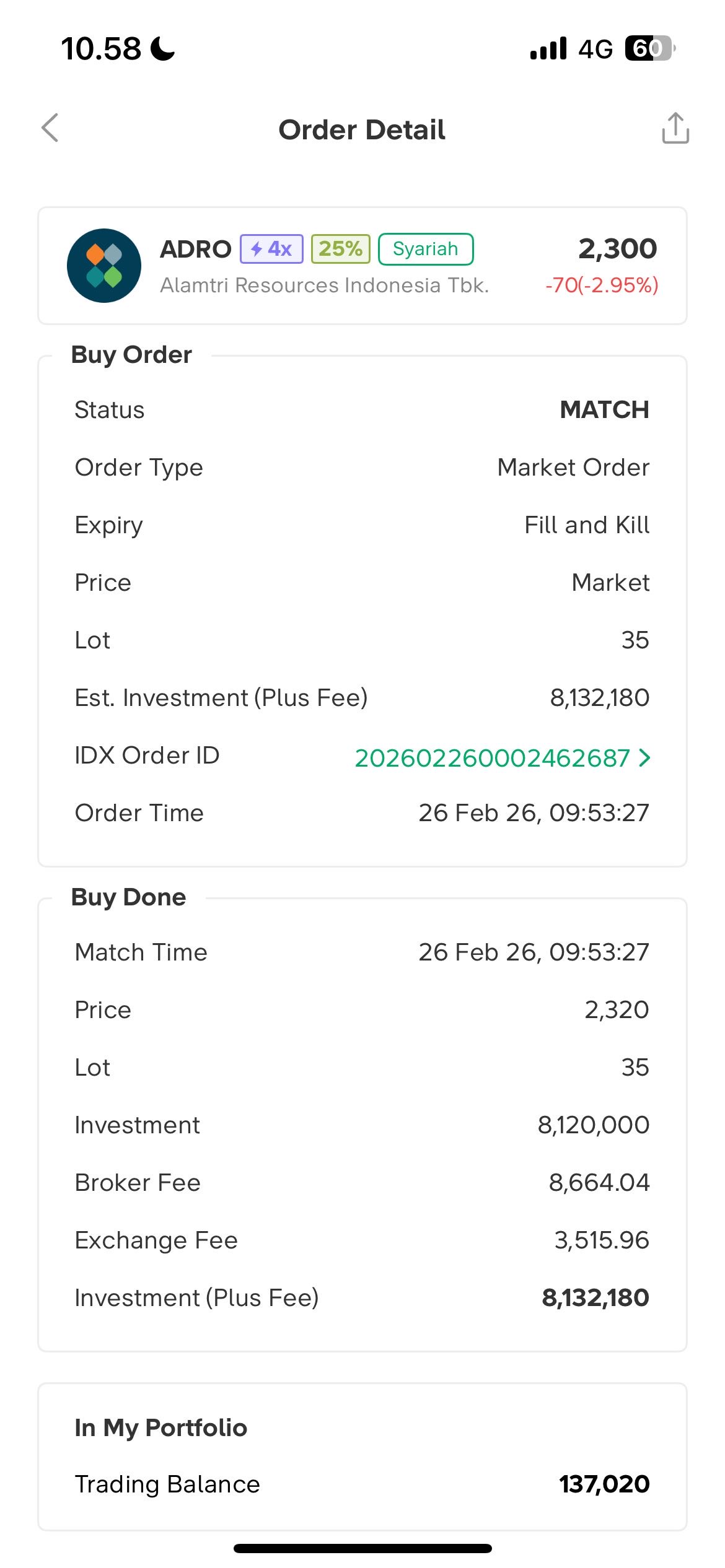Tap the In My Portfolio heading

coord(160,1427)
